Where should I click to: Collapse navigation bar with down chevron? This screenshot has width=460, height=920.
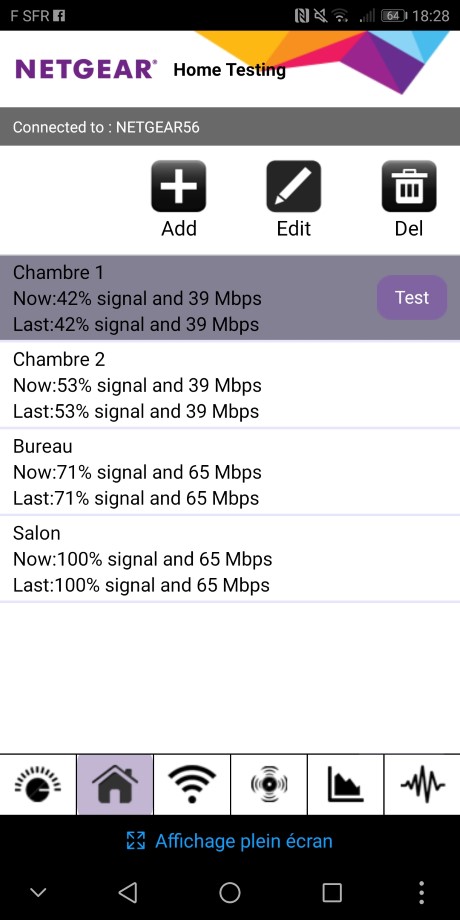click(x=38, y=892)
